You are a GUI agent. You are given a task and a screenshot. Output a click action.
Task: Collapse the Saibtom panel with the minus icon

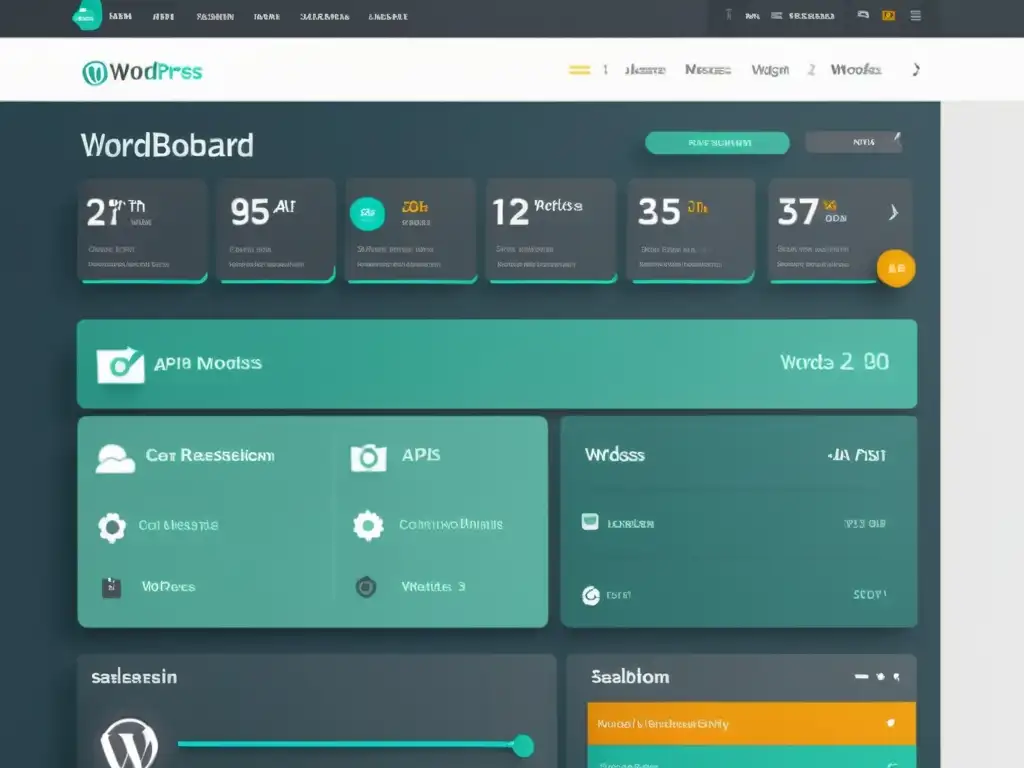coord(861,677)
